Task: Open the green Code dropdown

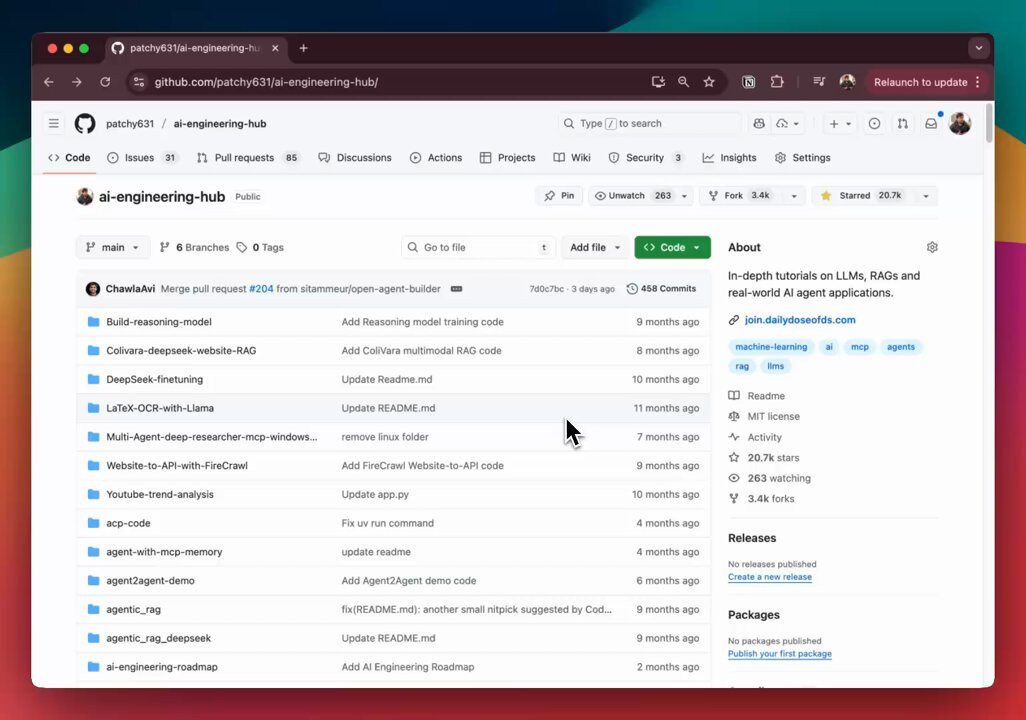Action: click(672, 247)
